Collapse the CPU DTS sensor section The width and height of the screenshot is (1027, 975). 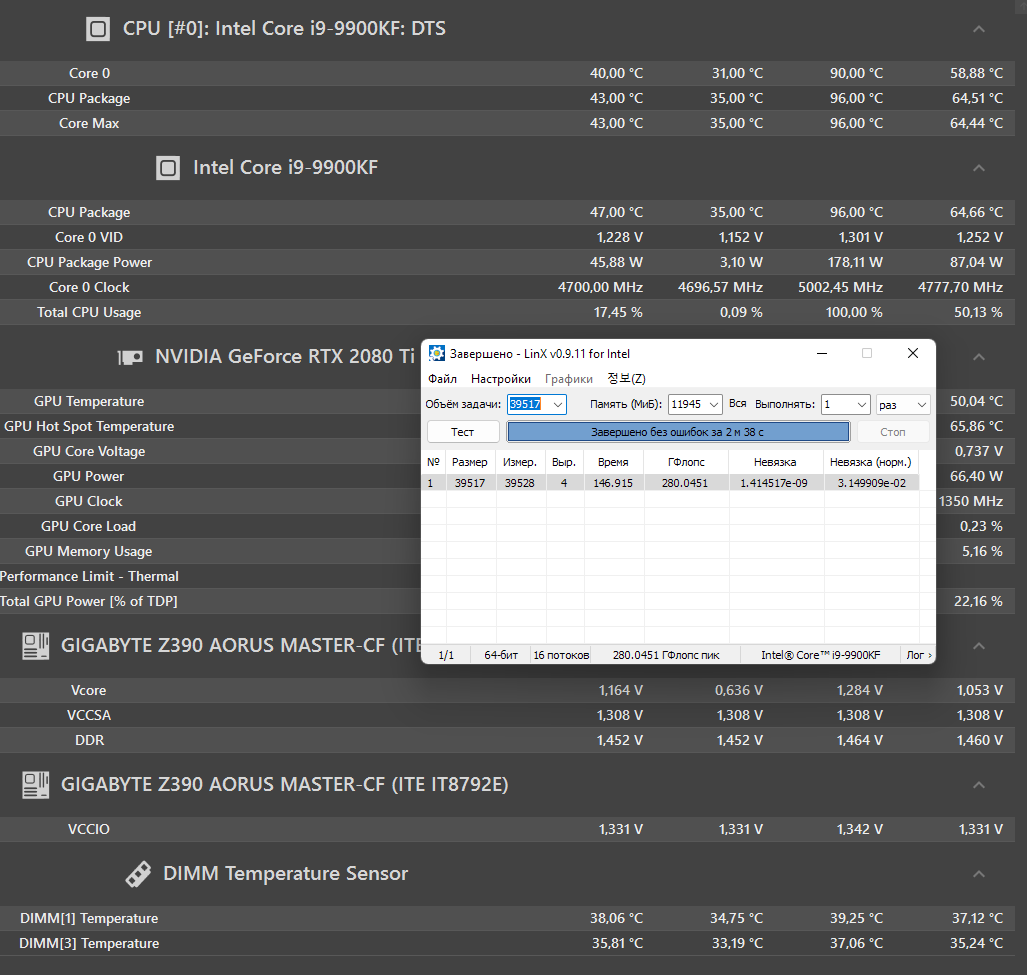coord(979,29)
